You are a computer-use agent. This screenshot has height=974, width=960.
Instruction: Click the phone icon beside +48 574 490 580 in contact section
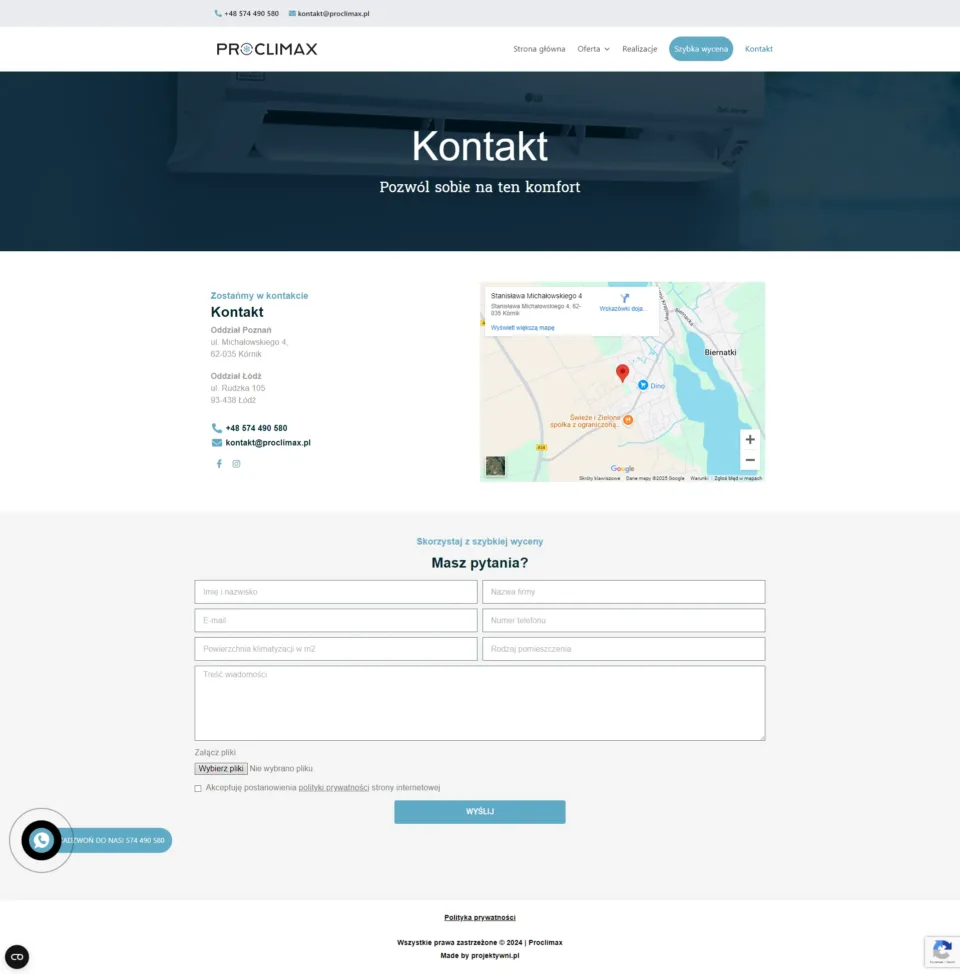click(x=216, y=428)
